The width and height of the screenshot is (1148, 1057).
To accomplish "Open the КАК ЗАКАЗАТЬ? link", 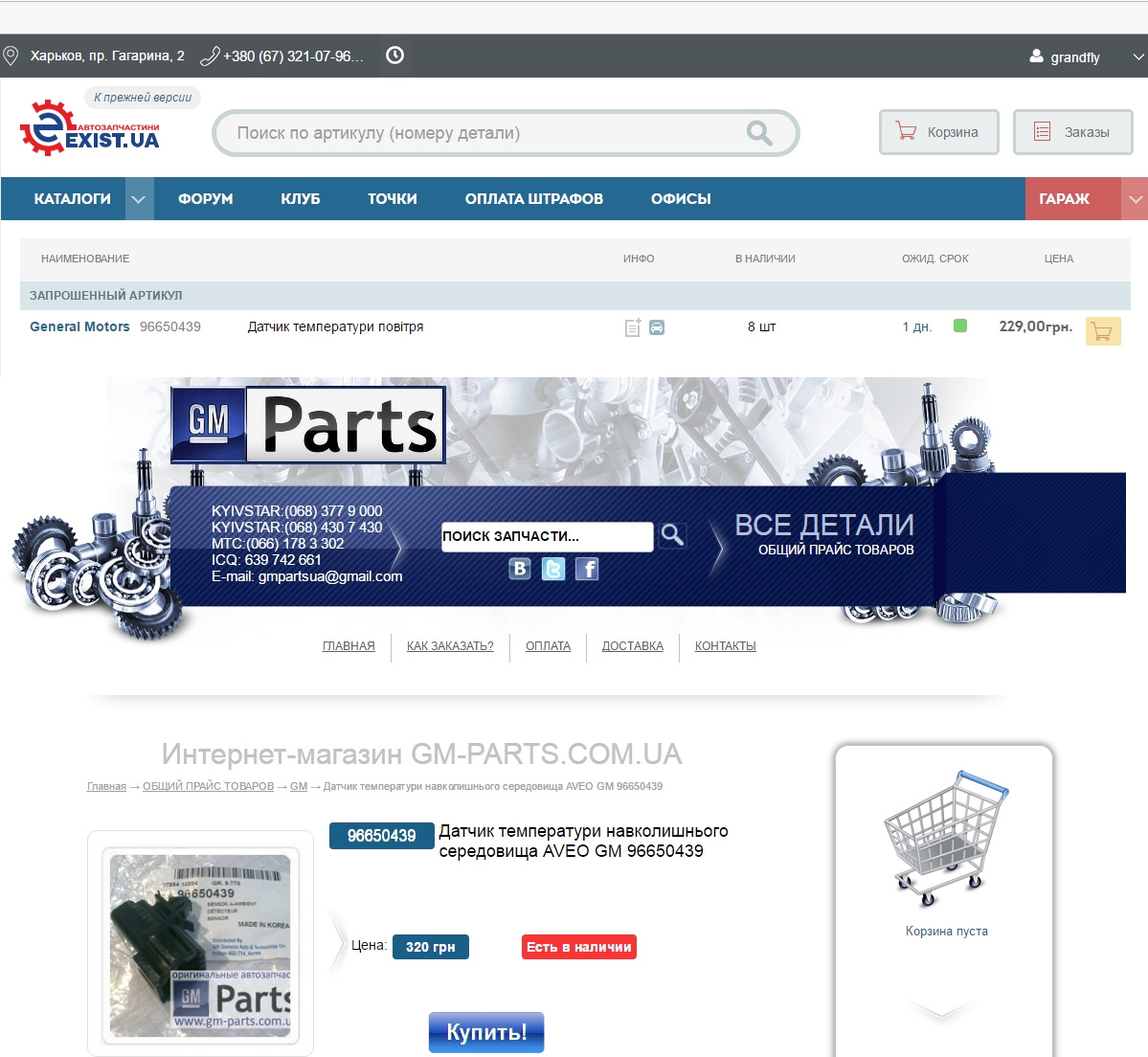I will tap(450, 645).
